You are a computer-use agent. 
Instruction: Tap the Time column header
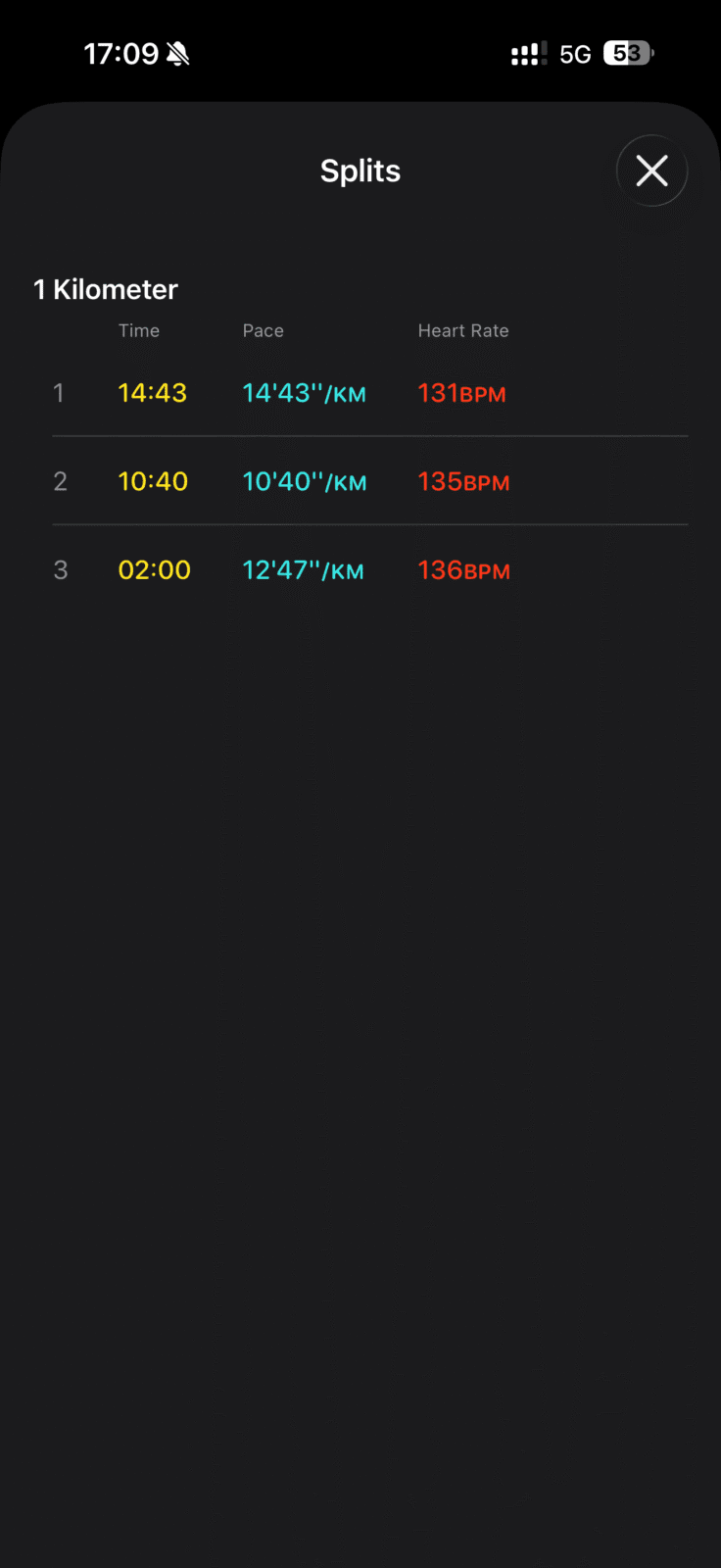click(x=139, y=331)
